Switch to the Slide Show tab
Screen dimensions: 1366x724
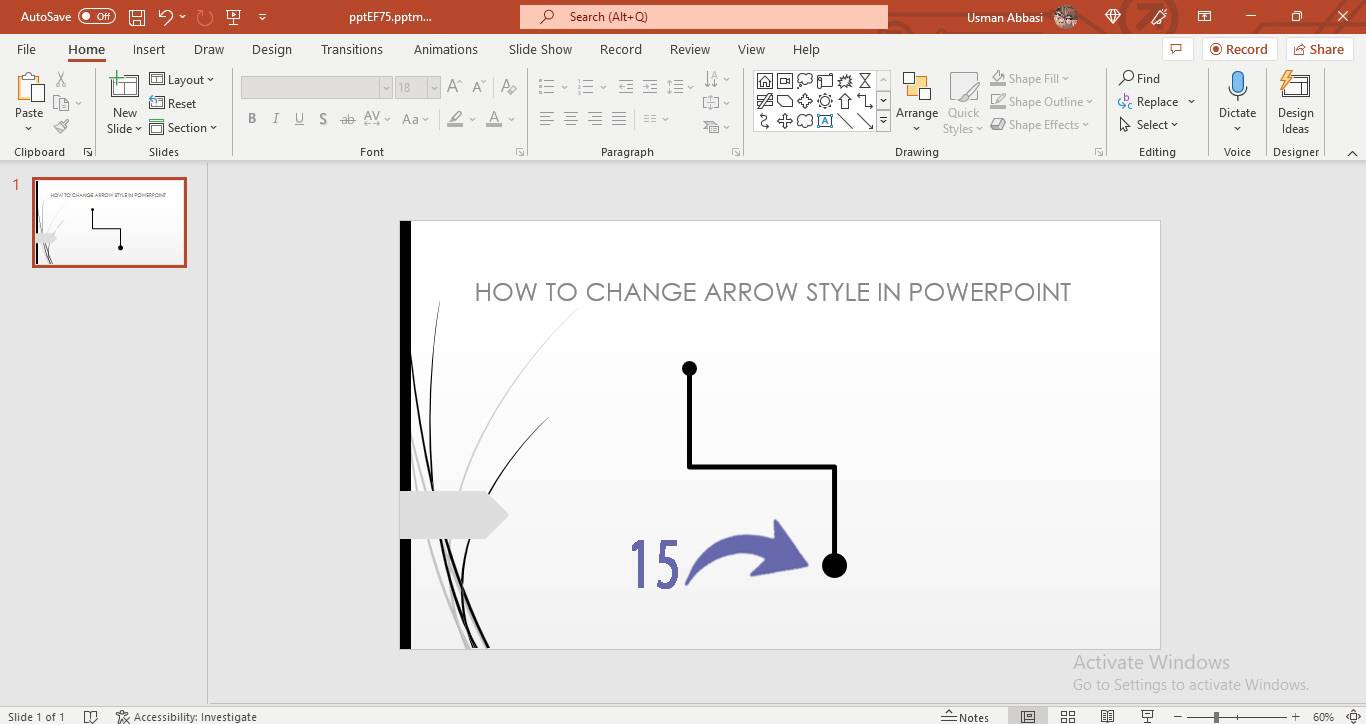pos(540,49)
